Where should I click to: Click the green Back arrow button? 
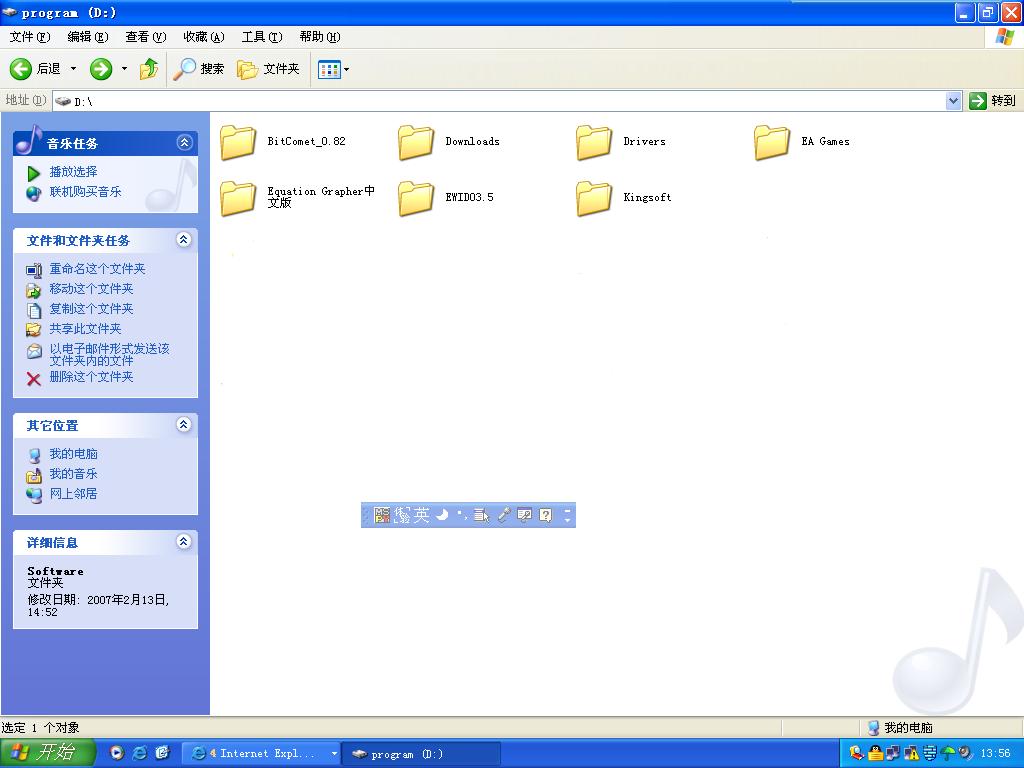coord(21,69)
